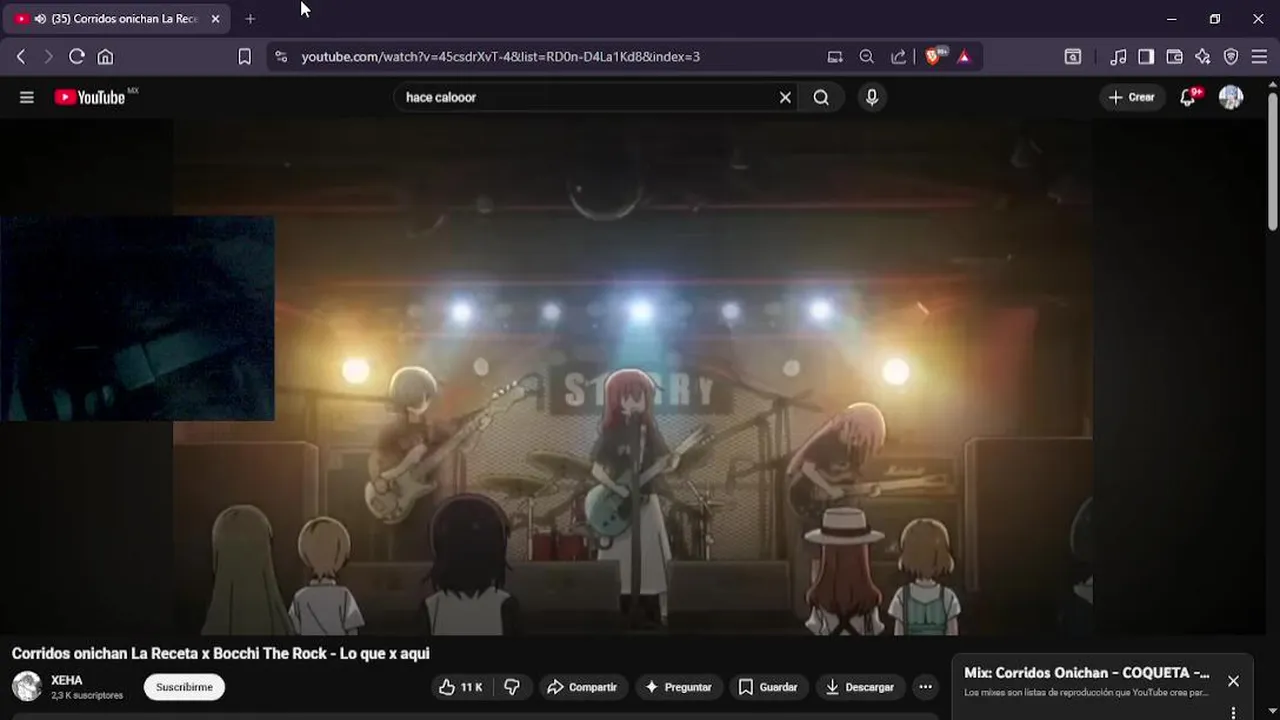
Task: Start voice search with microphone
Action: point(872,97)
